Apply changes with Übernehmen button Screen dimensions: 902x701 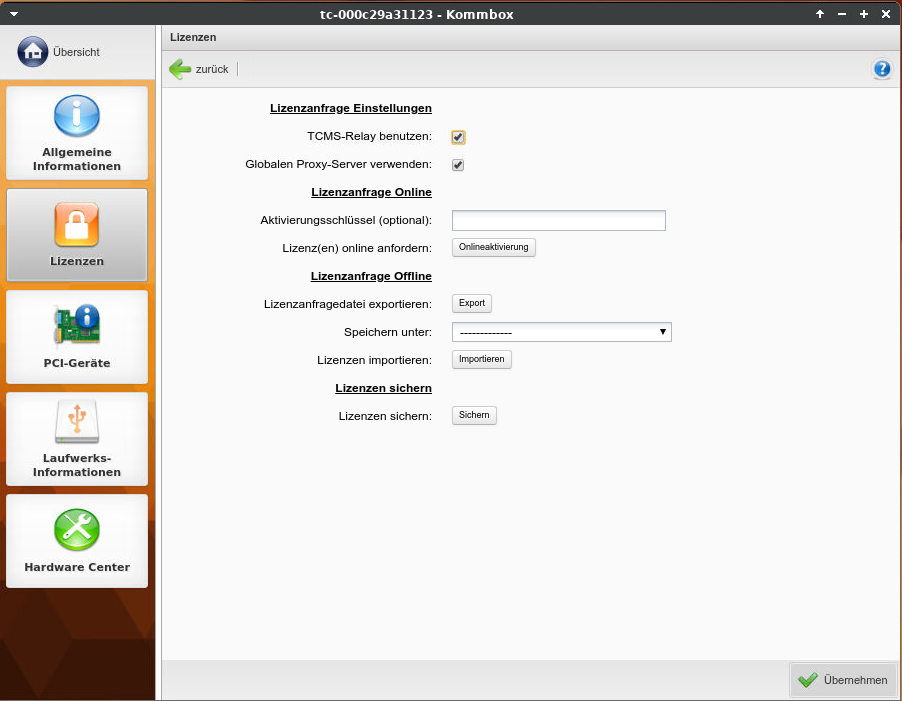[843, 680]
